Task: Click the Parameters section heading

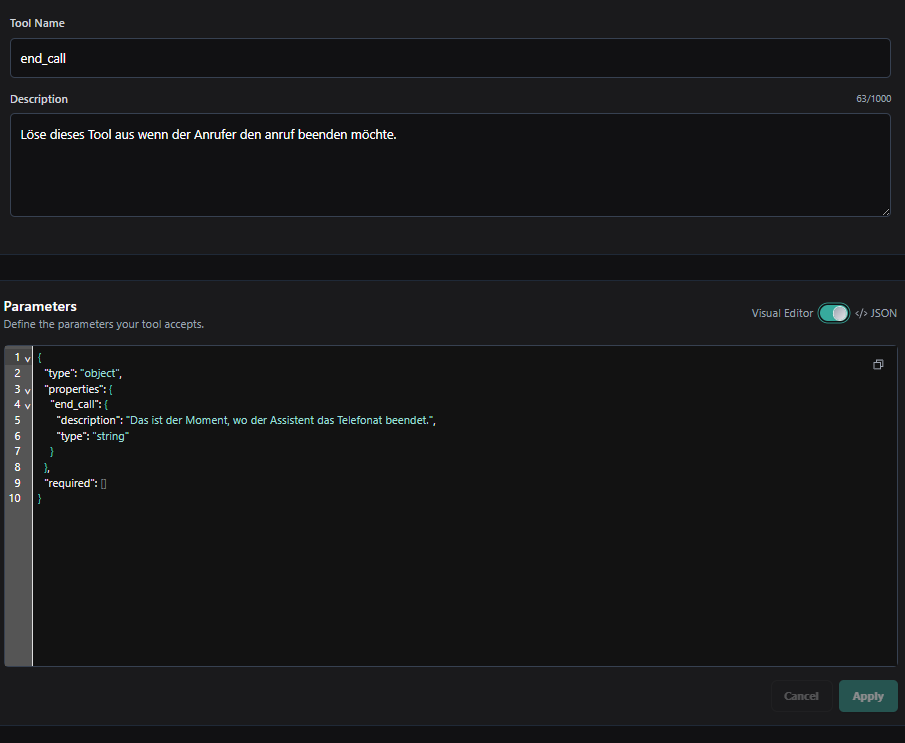Action: click(40, 306)
